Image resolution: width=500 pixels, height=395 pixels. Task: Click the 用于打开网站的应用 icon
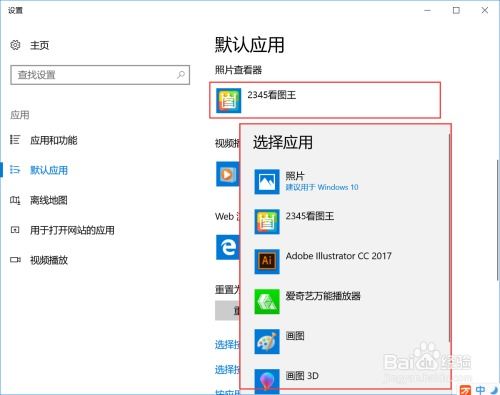[15, 230]
